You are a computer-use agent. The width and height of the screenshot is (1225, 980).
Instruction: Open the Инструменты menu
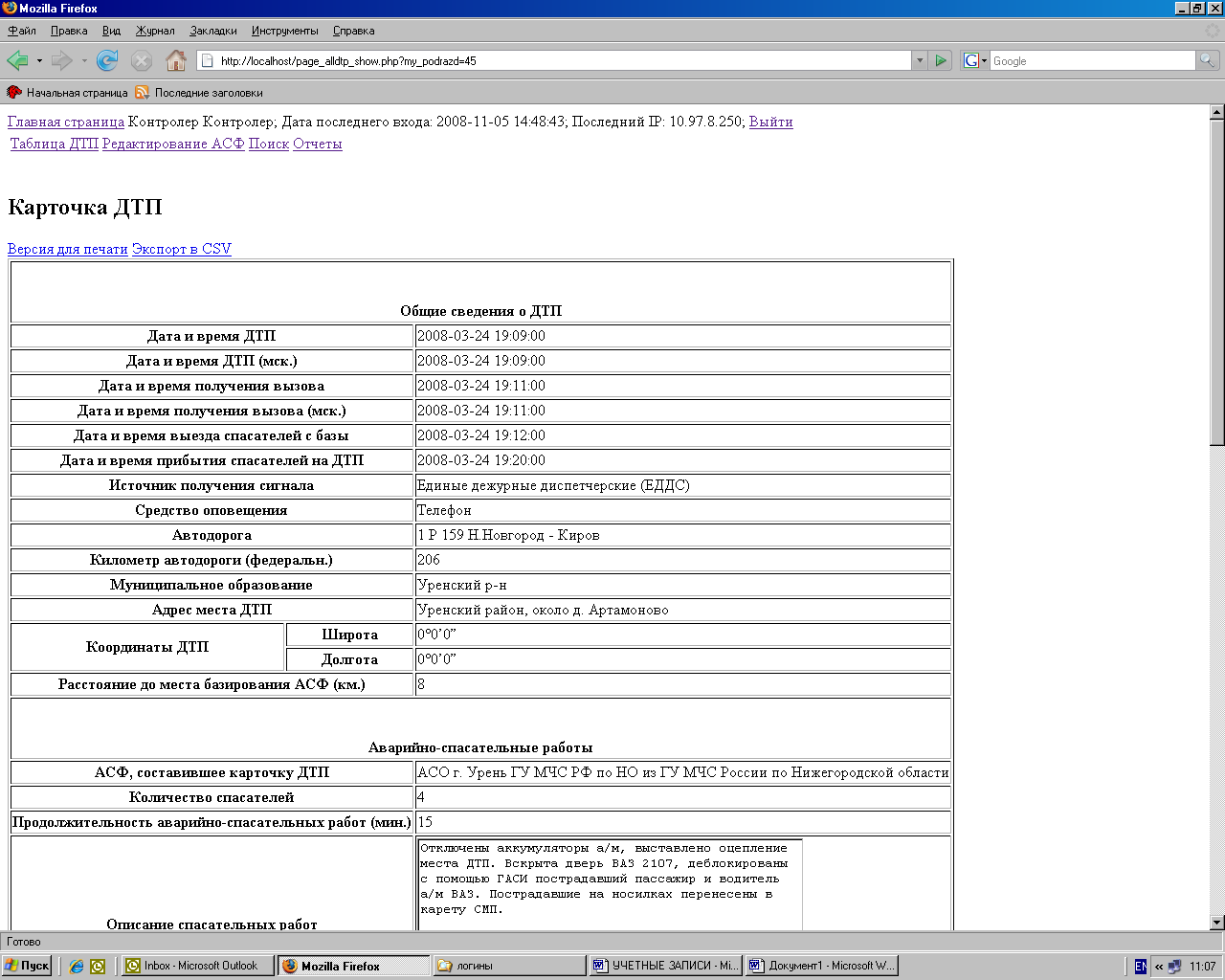click(x=284, y=31)
